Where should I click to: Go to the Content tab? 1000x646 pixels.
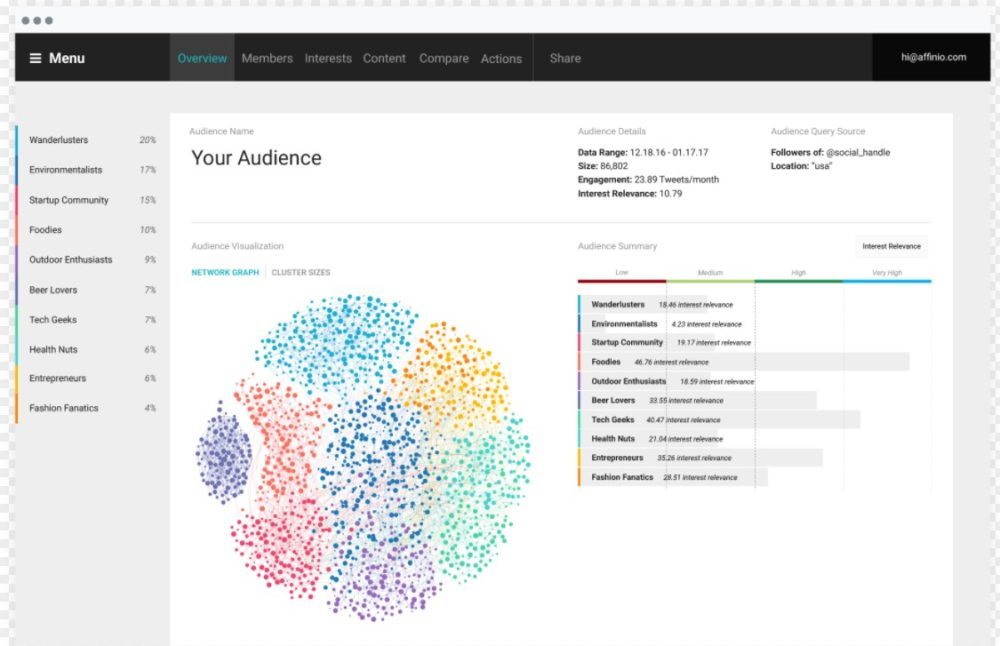tap(384, 58)
